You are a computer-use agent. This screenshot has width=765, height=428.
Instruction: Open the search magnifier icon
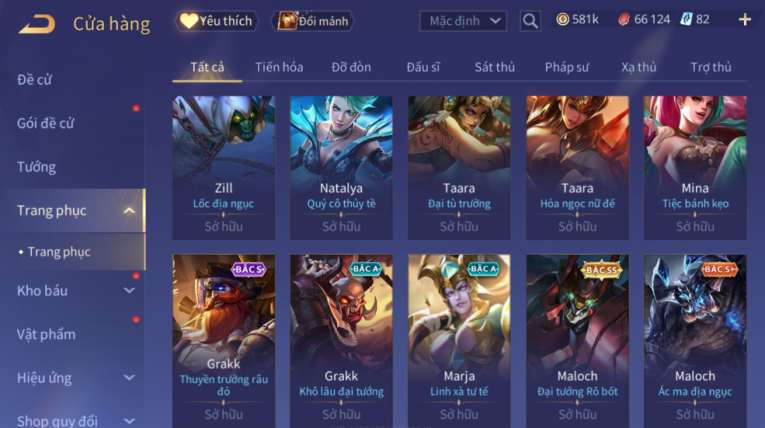(530, 21)
